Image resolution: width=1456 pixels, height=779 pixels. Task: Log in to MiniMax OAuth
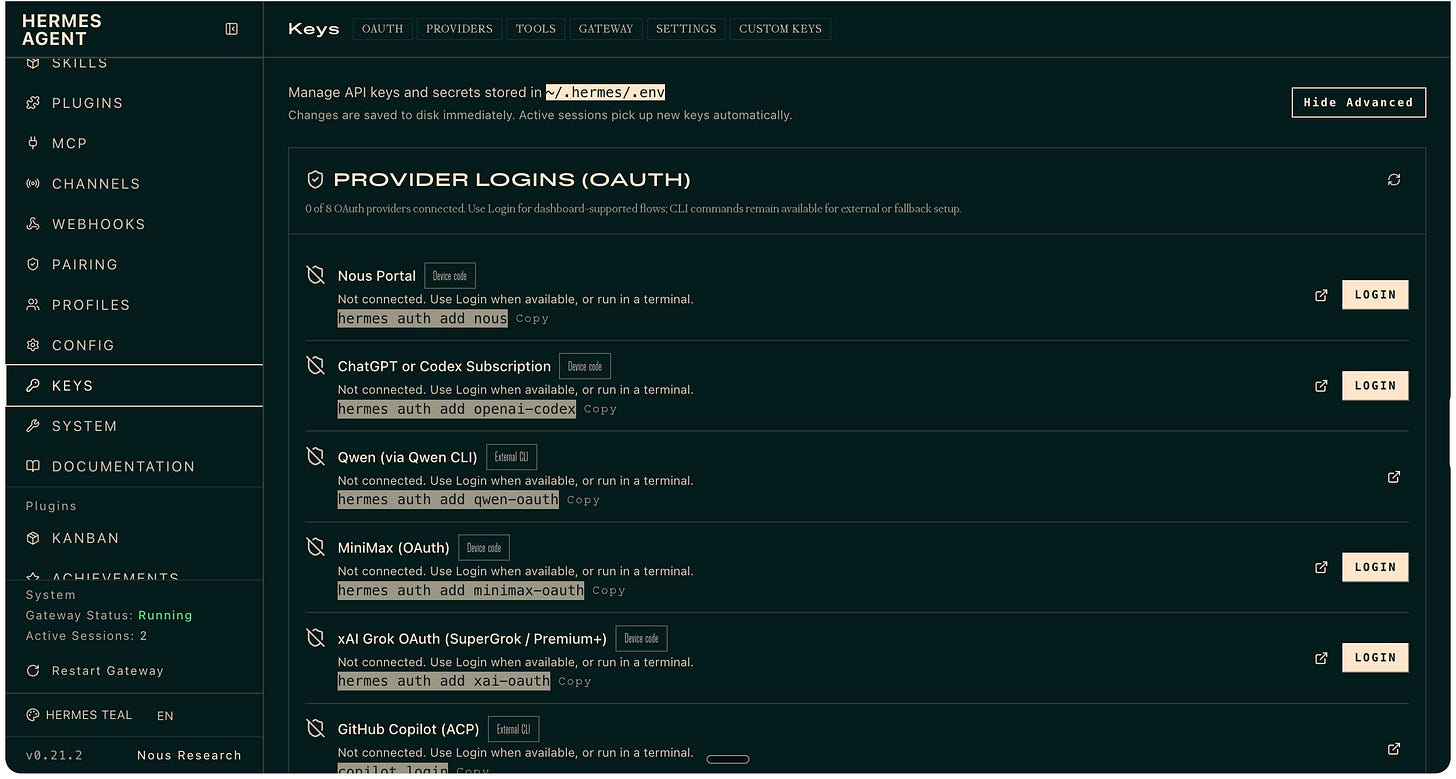1375,567
